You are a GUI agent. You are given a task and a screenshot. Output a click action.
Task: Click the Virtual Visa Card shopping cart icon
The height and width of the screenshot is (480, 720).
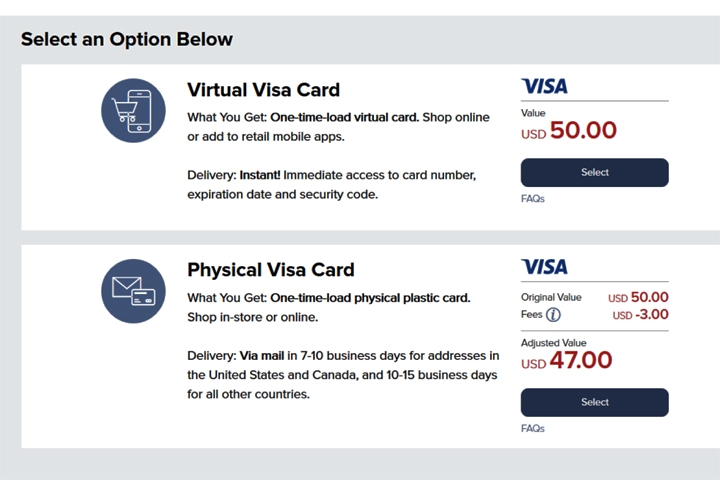point(133,110)
